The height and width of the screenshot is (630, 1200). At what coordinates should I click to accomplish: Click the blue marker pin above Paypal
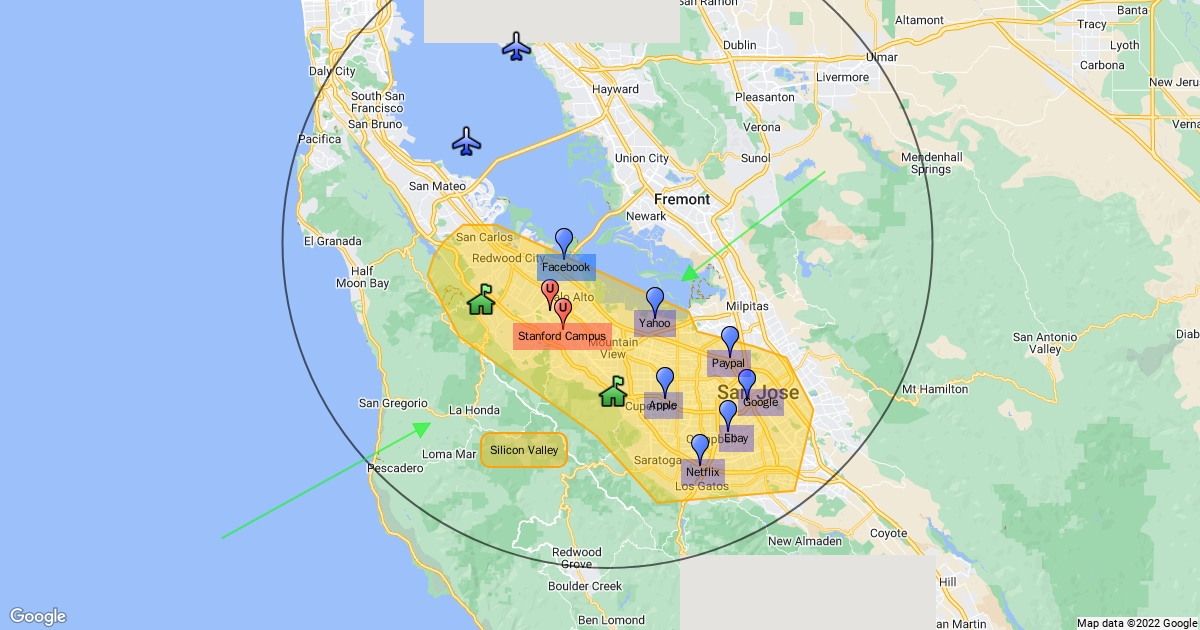click(730, 339)
